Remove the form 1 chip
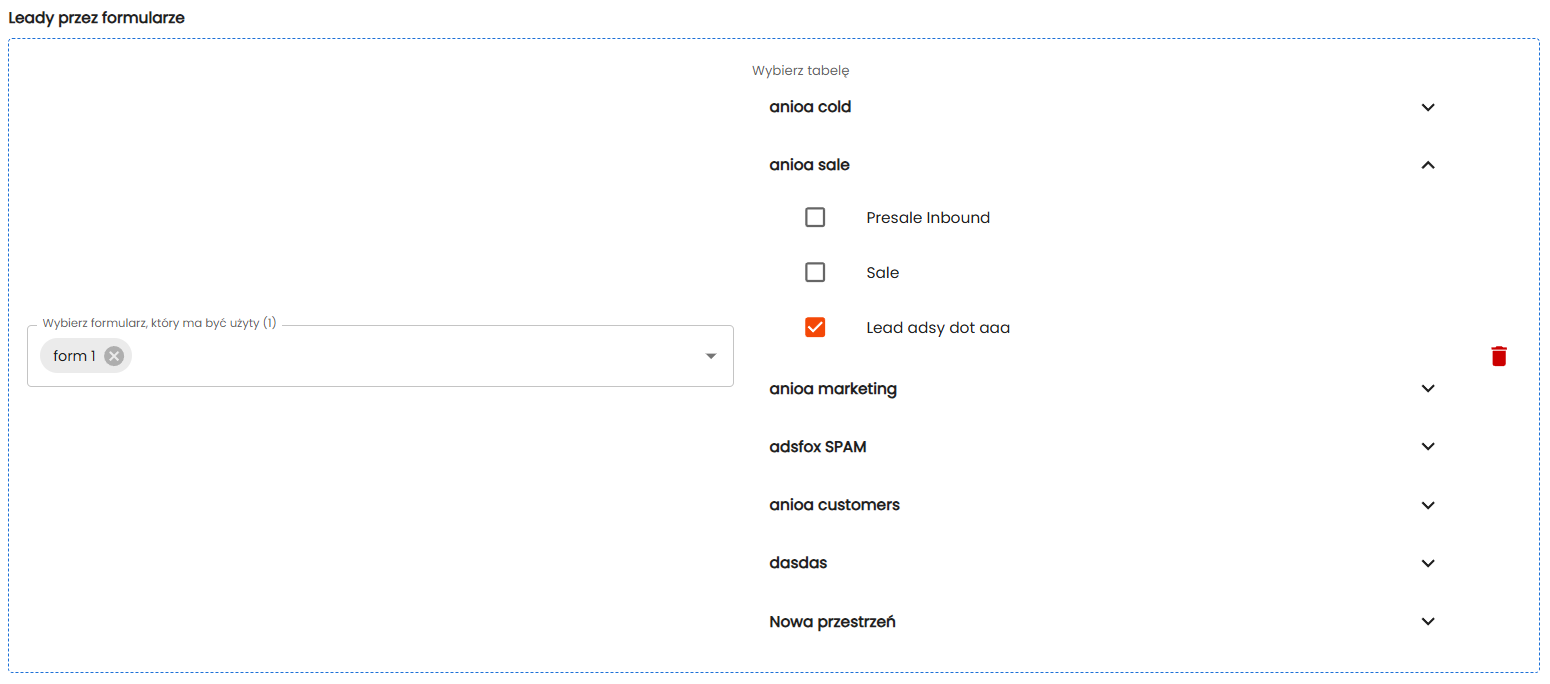Image resolution: width=1550 pixels, height=684 pixels. tap(114, 356)
